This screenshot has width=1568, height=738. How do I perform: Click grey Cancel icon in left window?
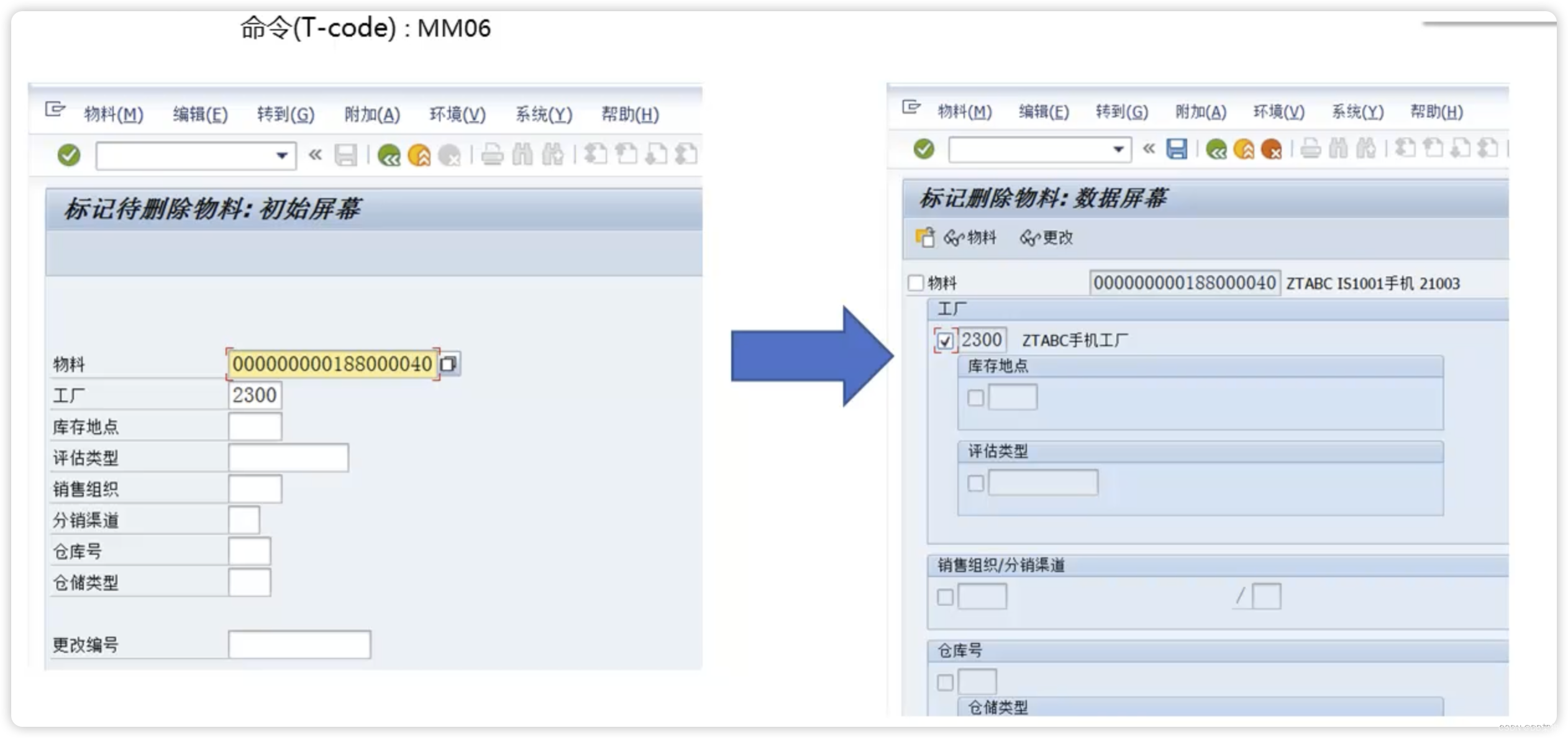(450, 155)
